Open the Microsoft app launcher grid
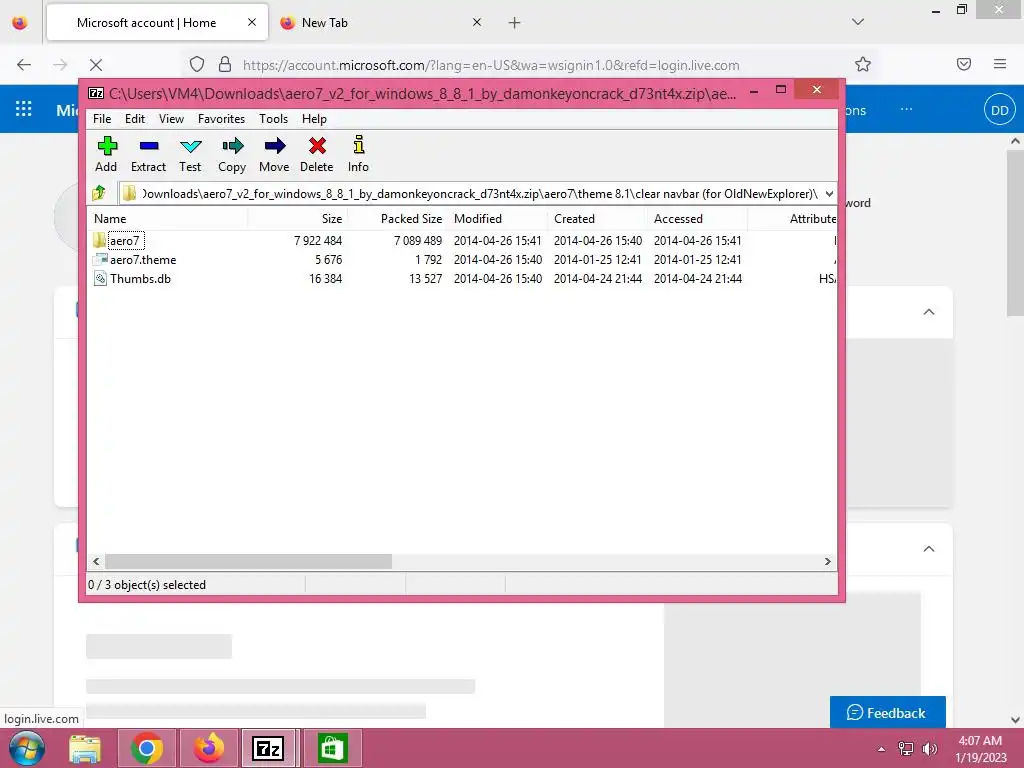This screenshot has height=768, width=1024. [24, 109]
